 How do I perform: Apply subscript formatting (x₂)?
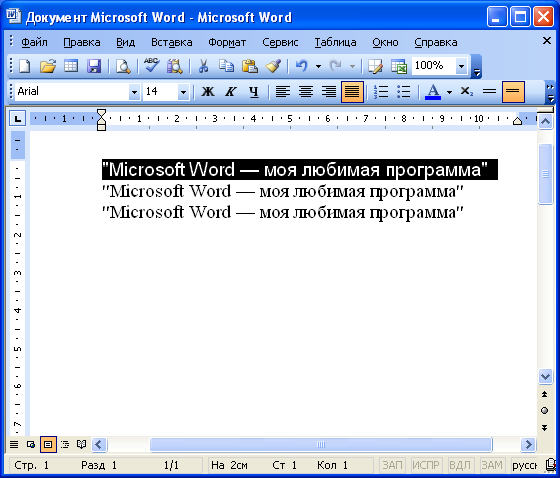[x=466, y=92]
